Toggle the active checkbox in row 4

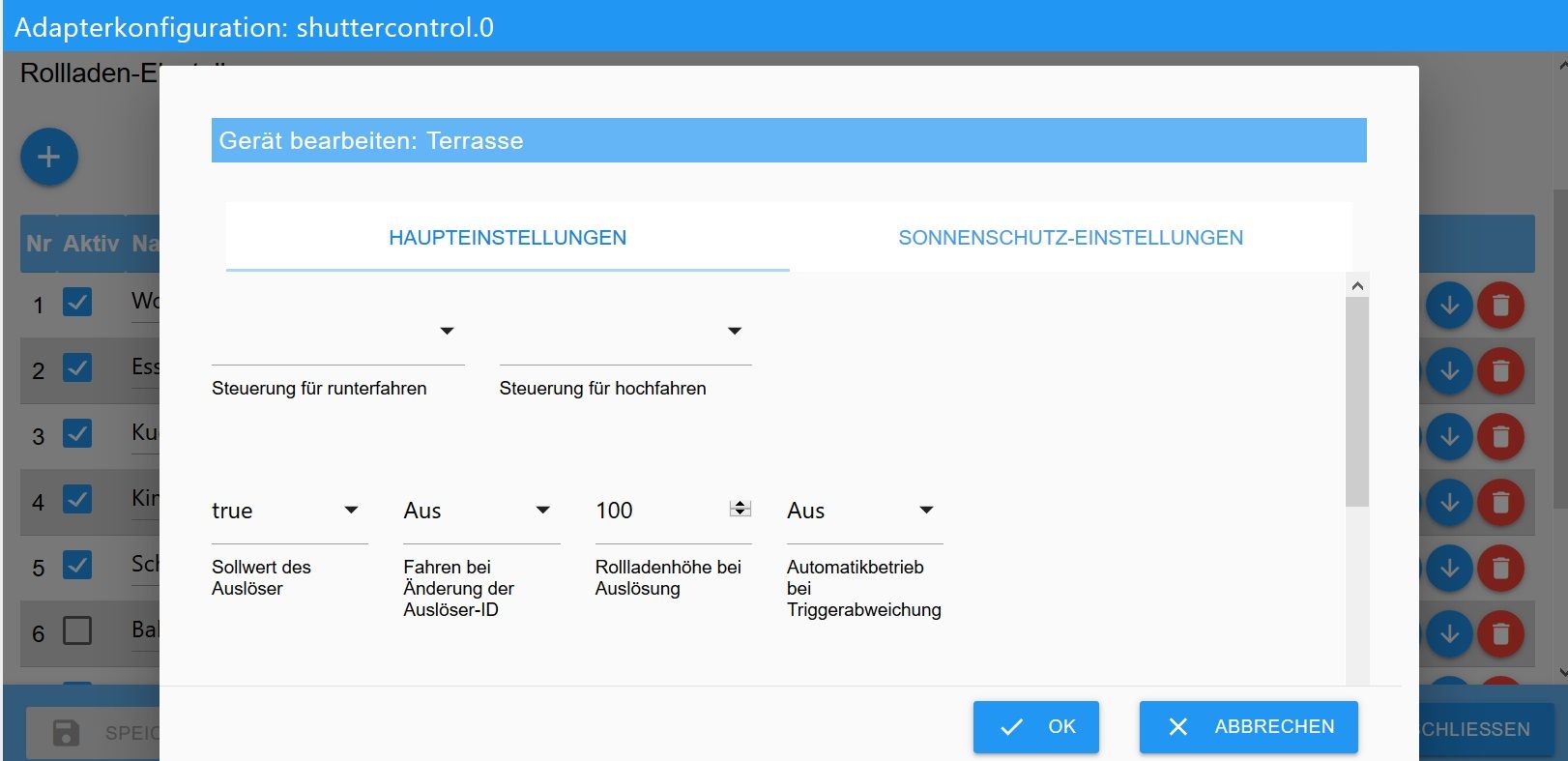click(77, 499)
